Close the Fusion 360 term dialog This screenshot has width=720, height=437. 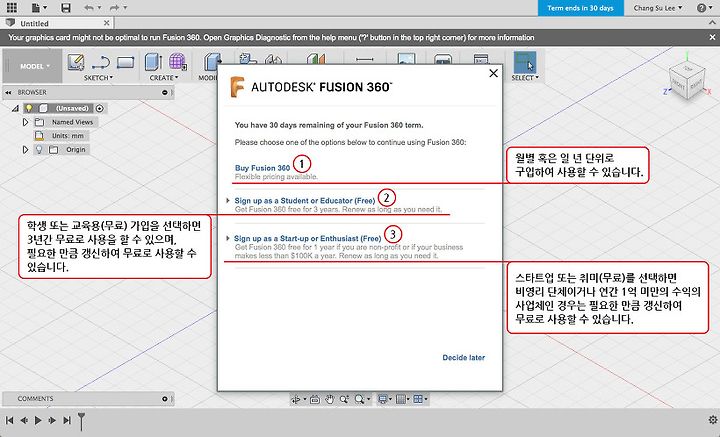[494, 73]
